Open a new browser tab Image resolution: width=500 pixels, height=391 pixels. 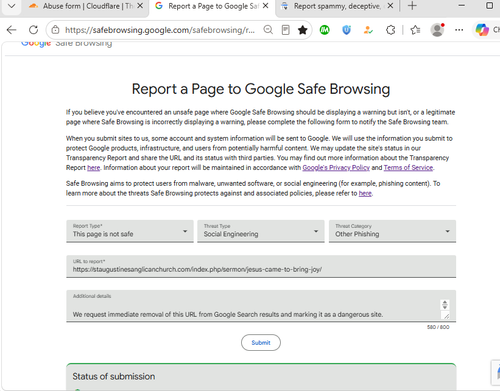tap(412, 6)
